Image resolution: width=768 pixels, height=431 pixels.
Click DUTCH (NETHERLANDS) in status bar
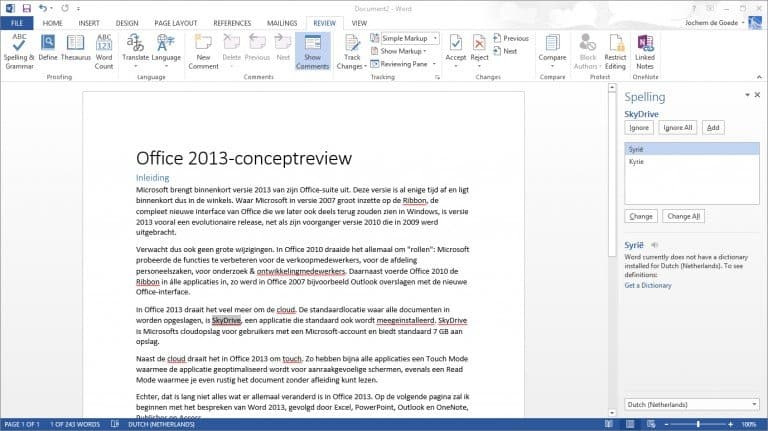point(161,424)
